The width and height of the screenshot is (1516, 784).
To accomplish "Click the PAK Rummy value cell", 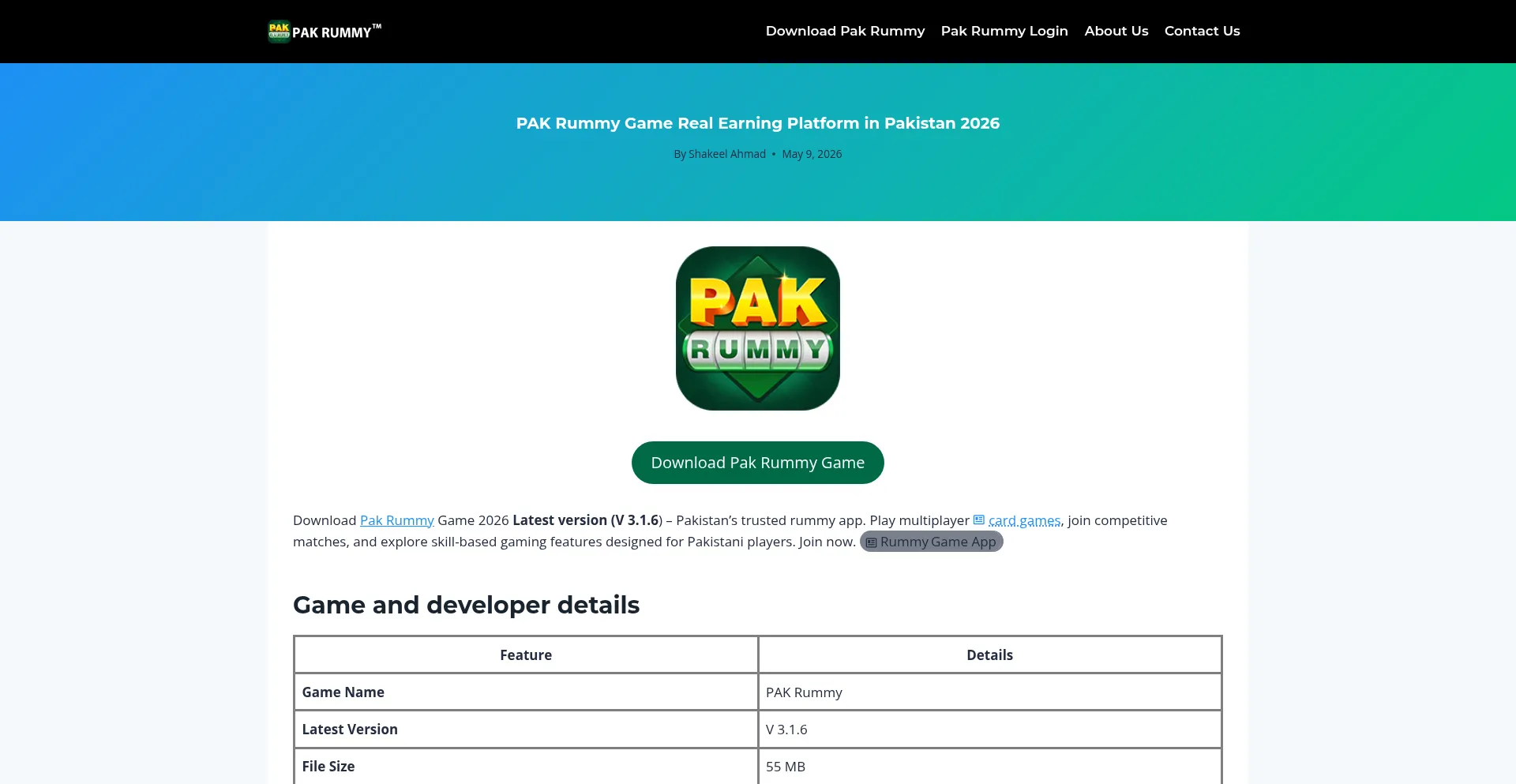I will (x=990, y=692).
